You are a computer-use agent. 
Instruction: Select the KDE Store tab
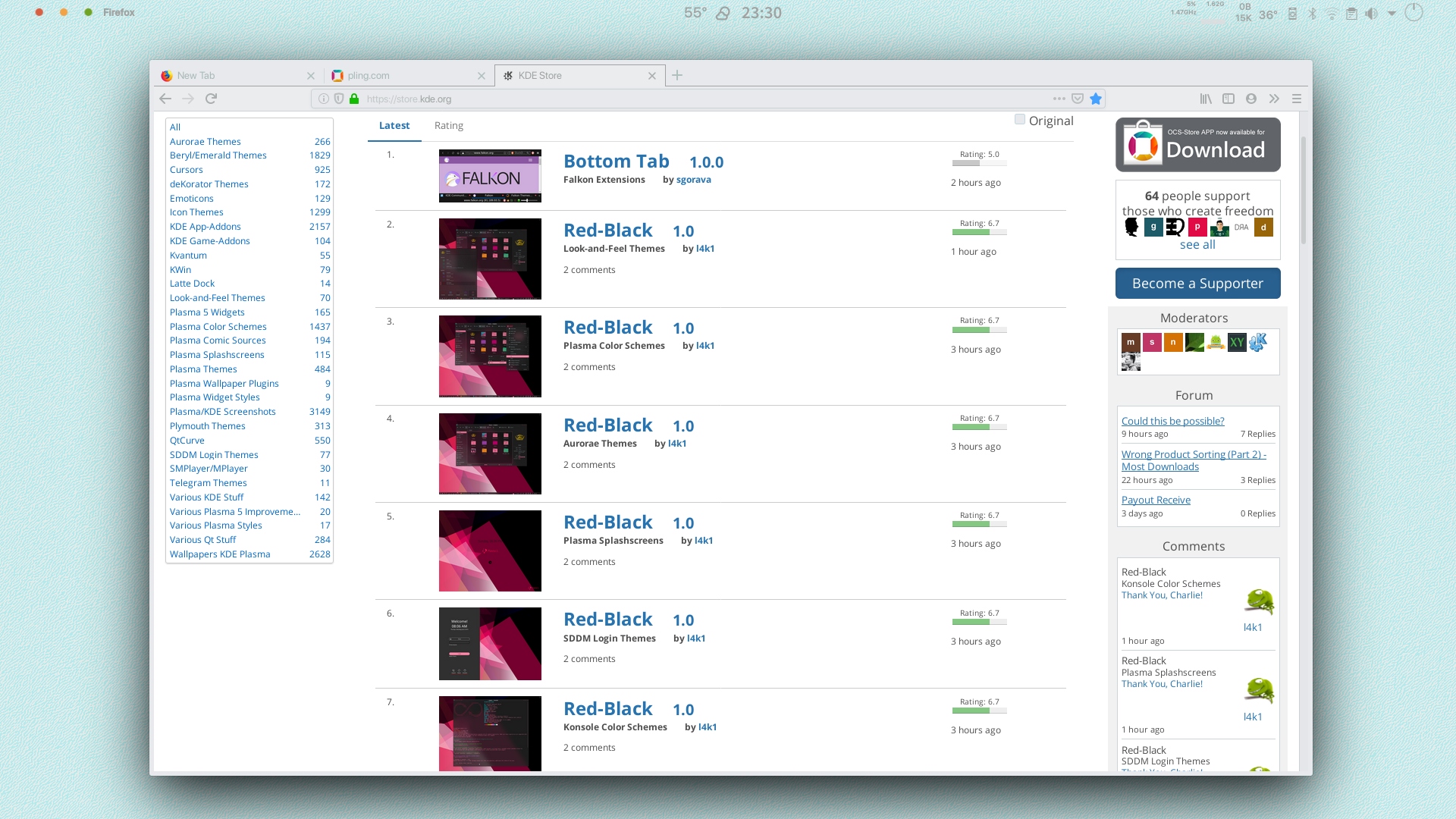(579, 76)
